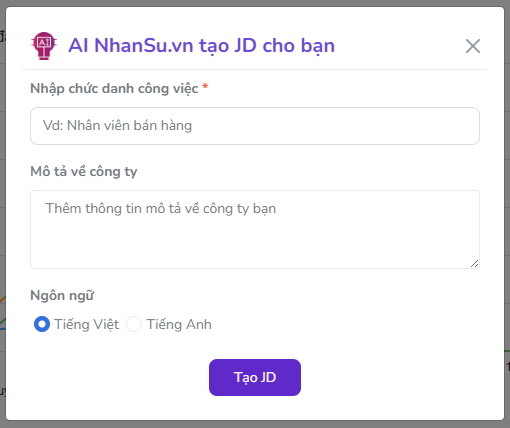This screenshot has width=510, height=428.
Task: Click the AI robot logo icon
Action: [44, 46]
